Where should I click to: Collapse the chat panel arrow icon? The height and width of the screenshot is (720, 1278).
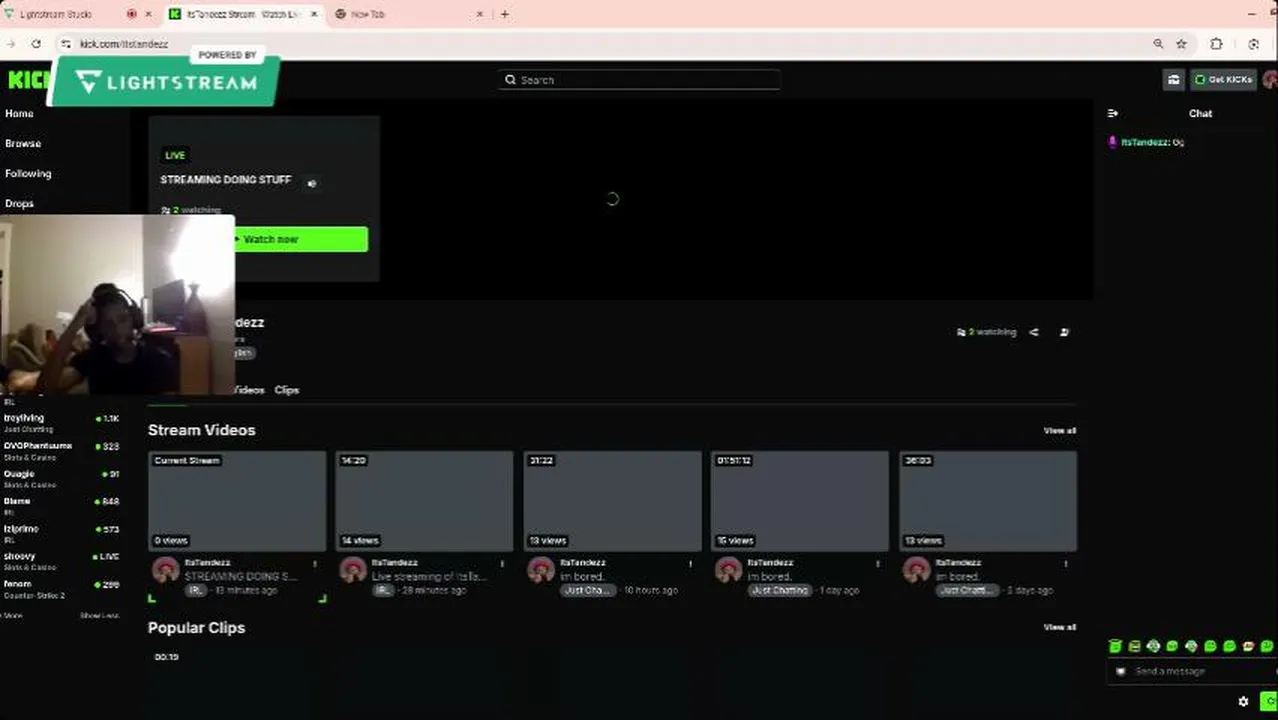pyautogui.click(x=1113, y=113)
